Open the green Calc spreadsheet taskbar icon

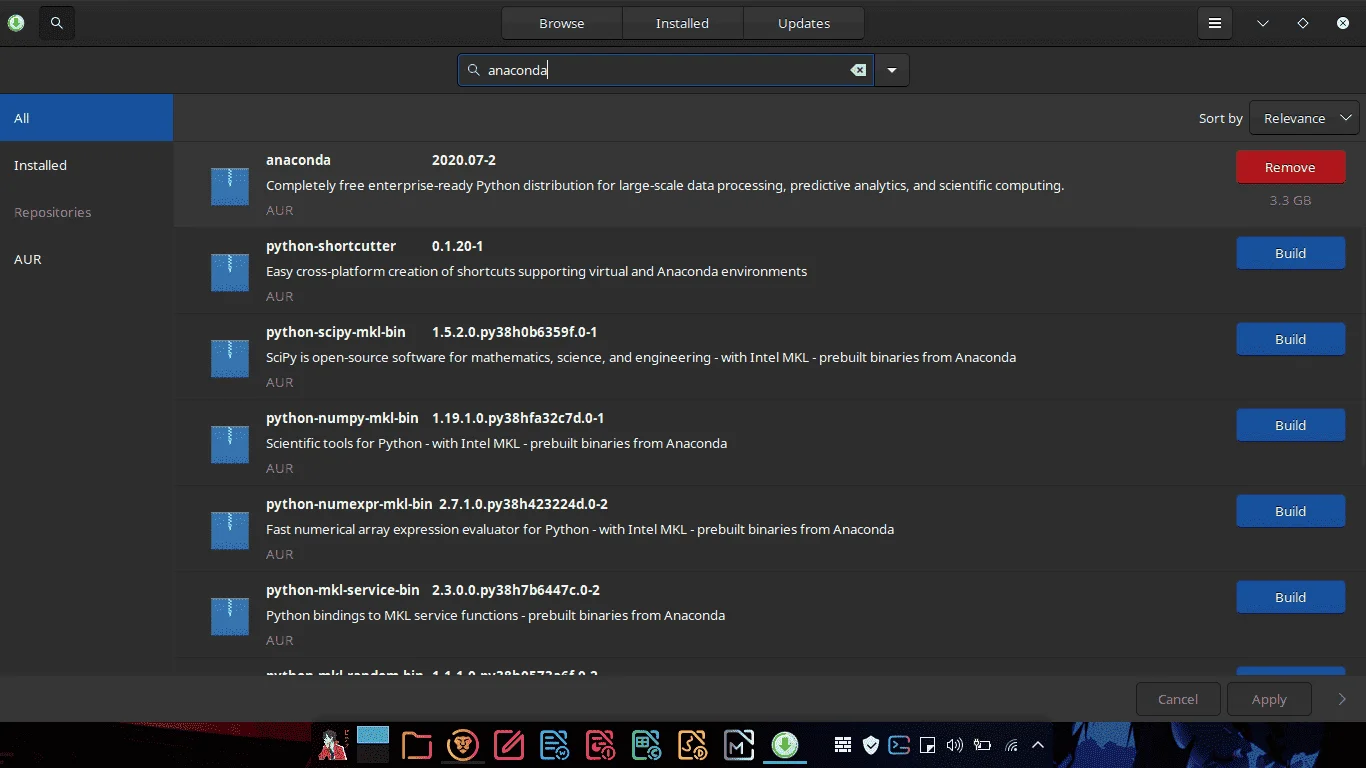647,745
